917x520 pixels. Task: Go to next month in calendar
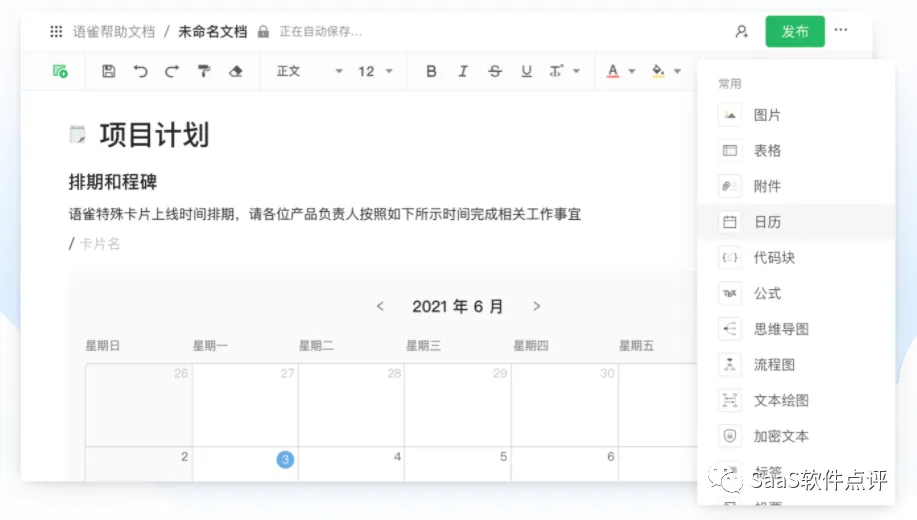click(537, 307)
